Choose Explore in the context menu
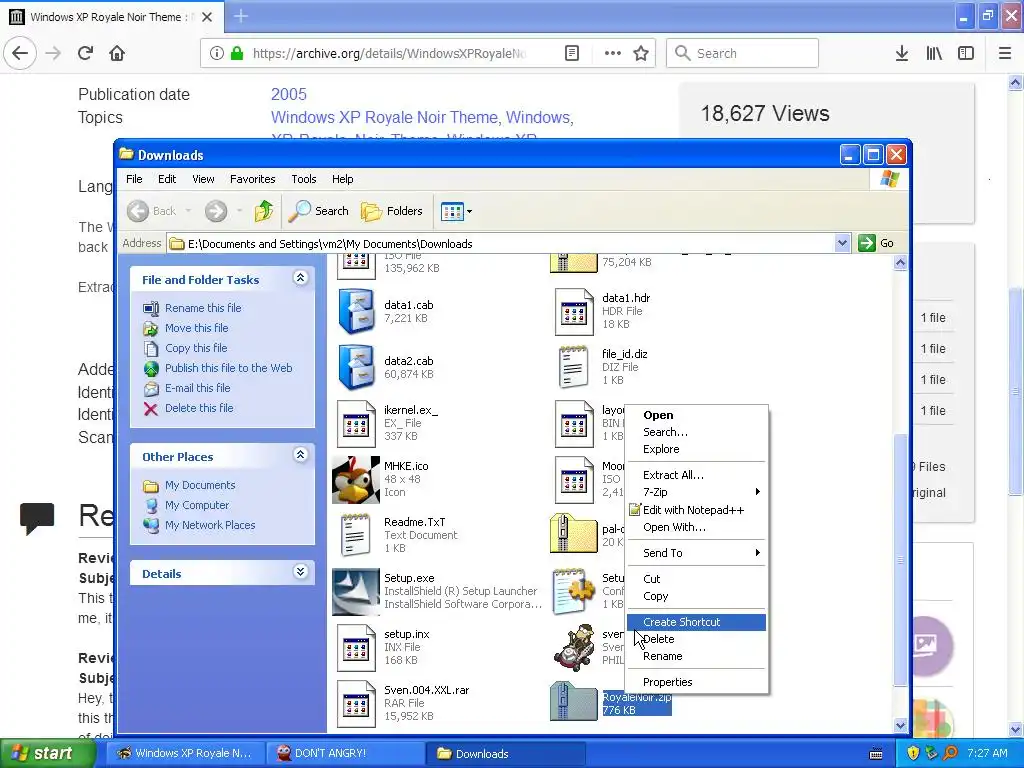Image resolution: width=1024 pixels, height=768 pixels. (696, 449)
